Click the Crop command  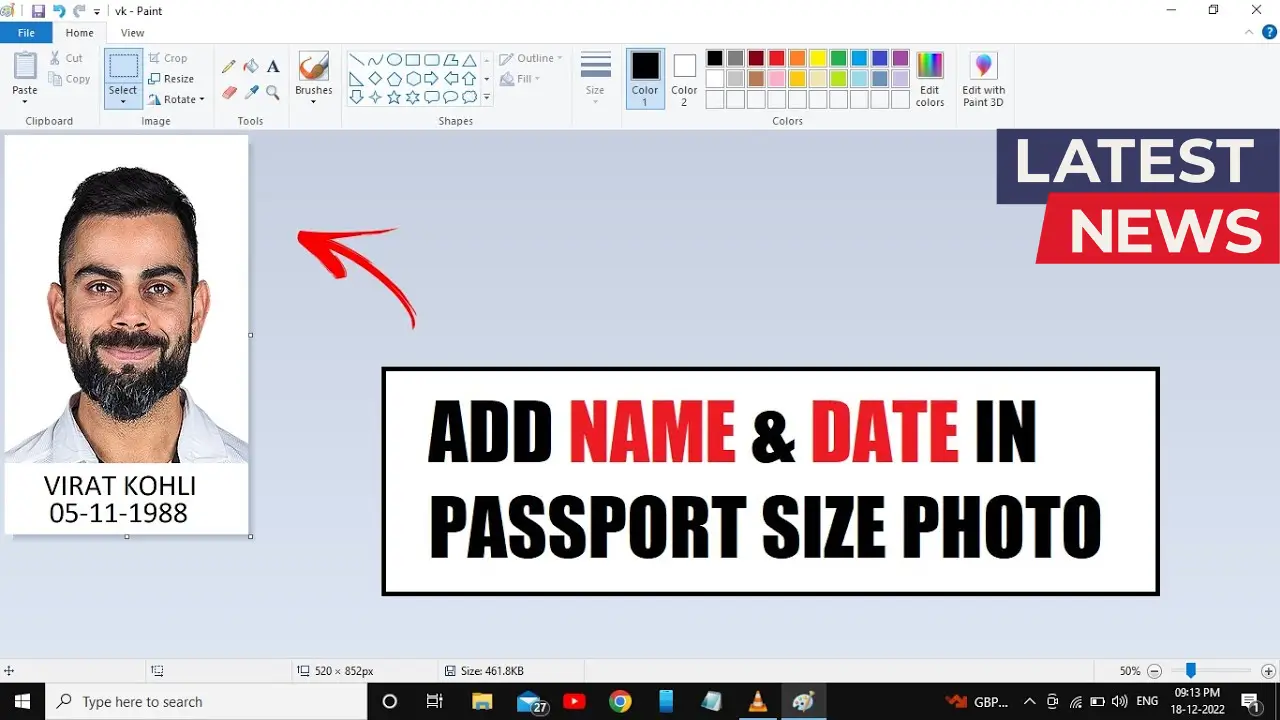(x=168, y=58)
